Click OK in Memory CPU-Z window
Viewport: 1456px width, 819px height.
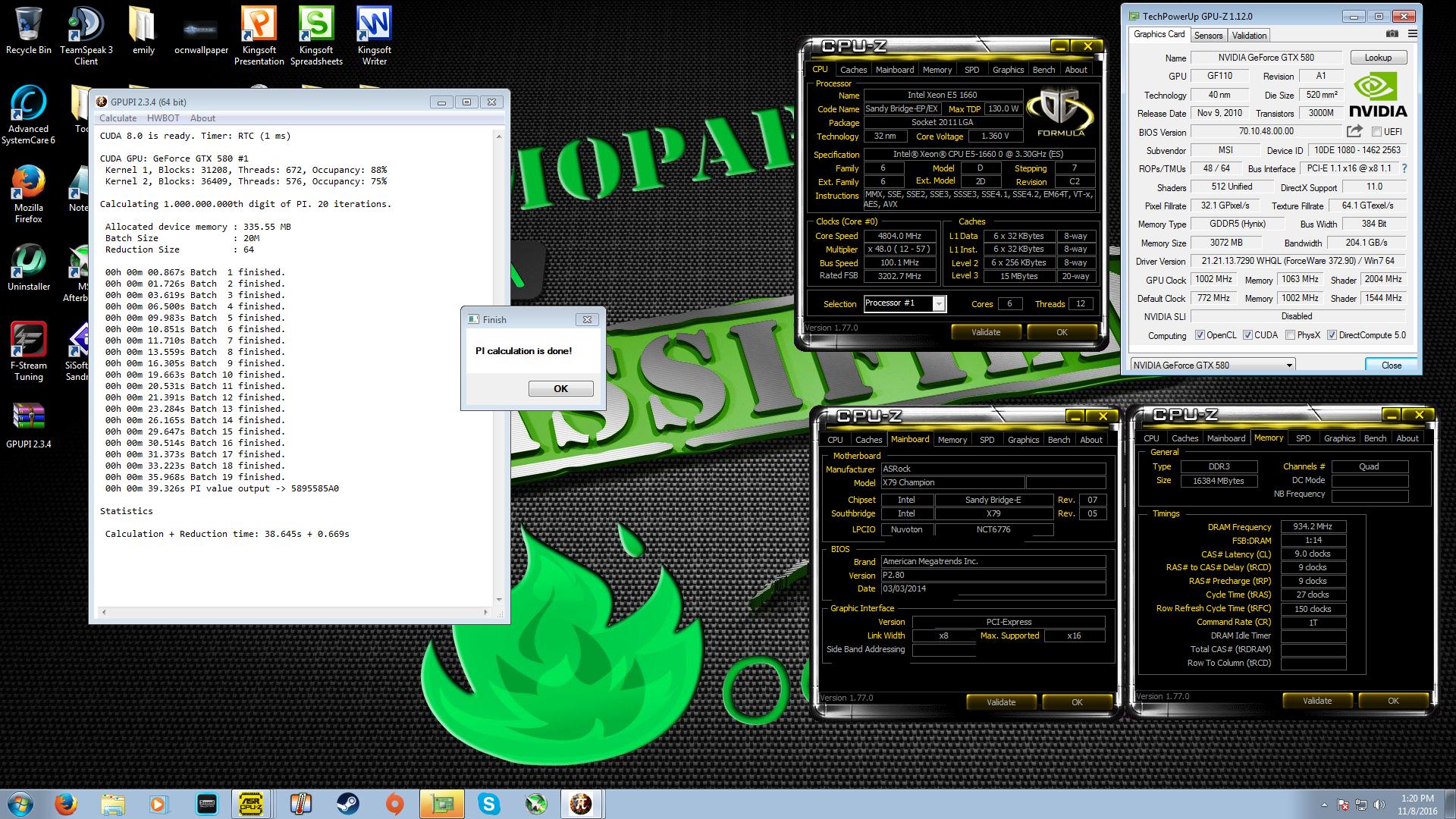pos(1393,701)
